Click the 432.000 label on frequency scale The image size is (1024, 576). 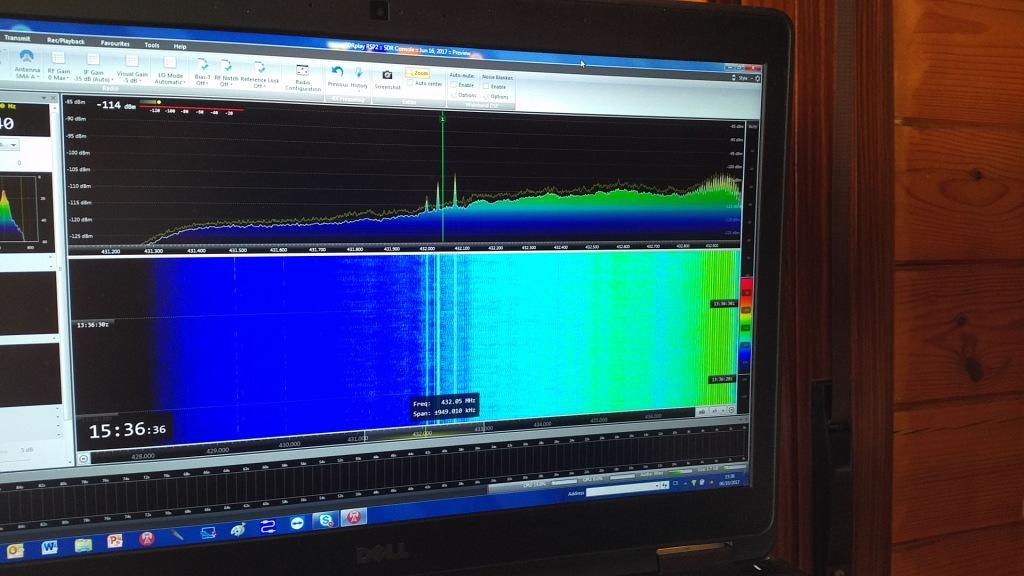(x=427, y=249)
